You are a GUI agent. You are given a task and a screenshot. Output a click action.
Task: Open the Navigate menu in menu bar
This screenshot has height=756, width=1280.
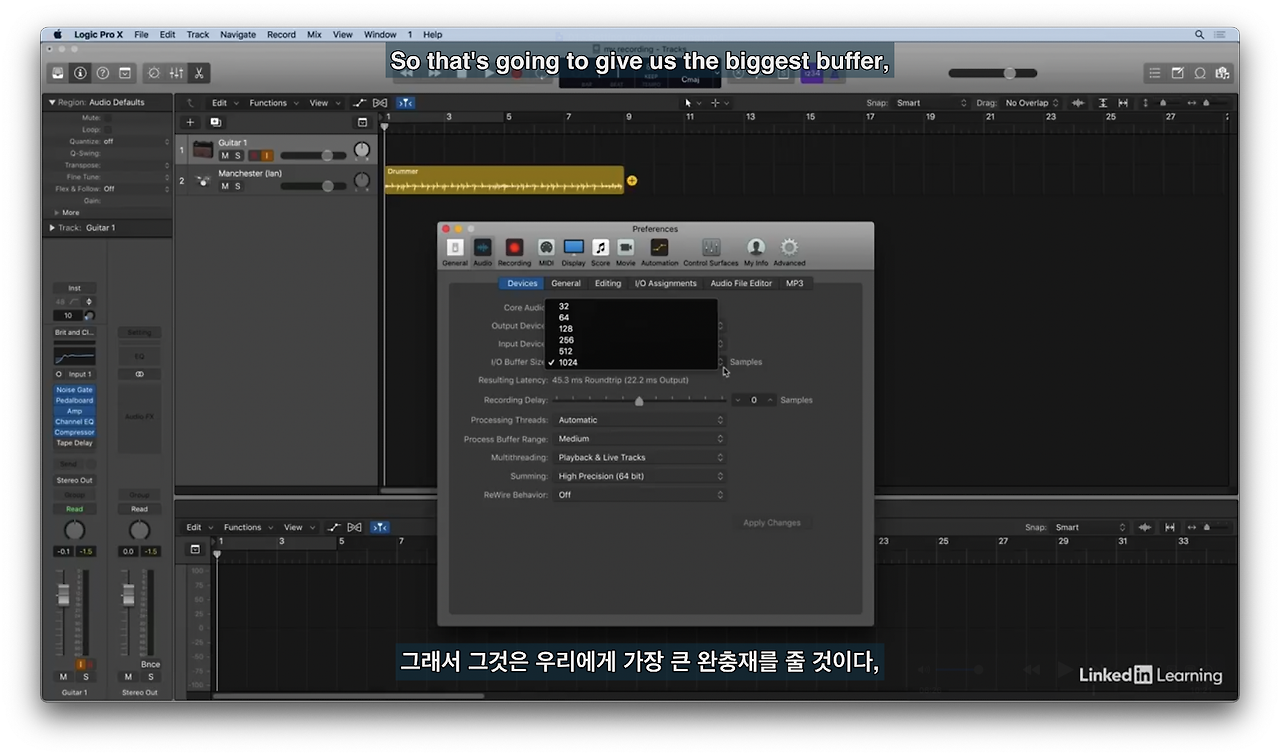tap(238, 34)
